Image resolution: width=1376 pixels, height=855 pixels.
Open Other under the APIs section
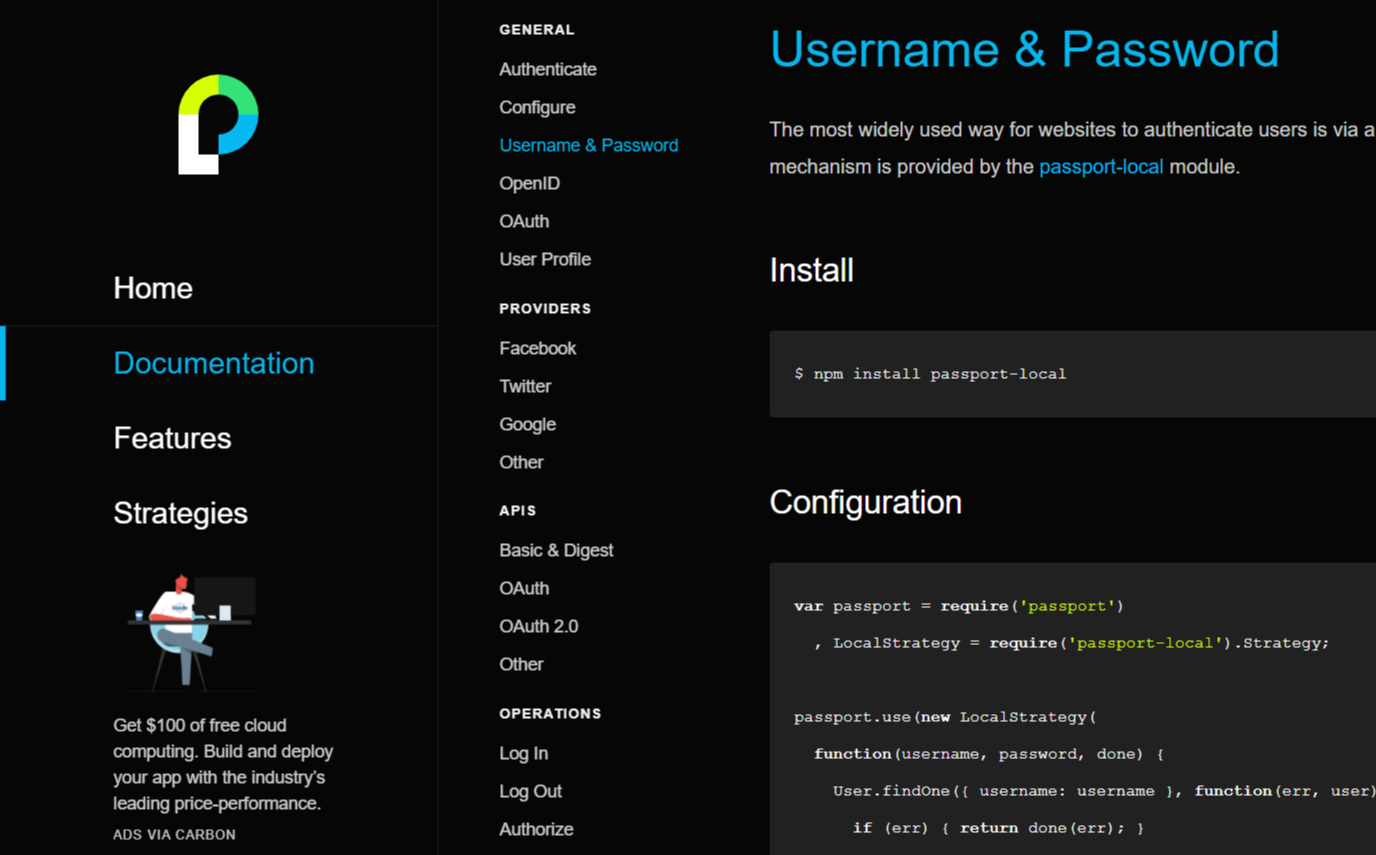pyautogui.click(x=521, y=664)
